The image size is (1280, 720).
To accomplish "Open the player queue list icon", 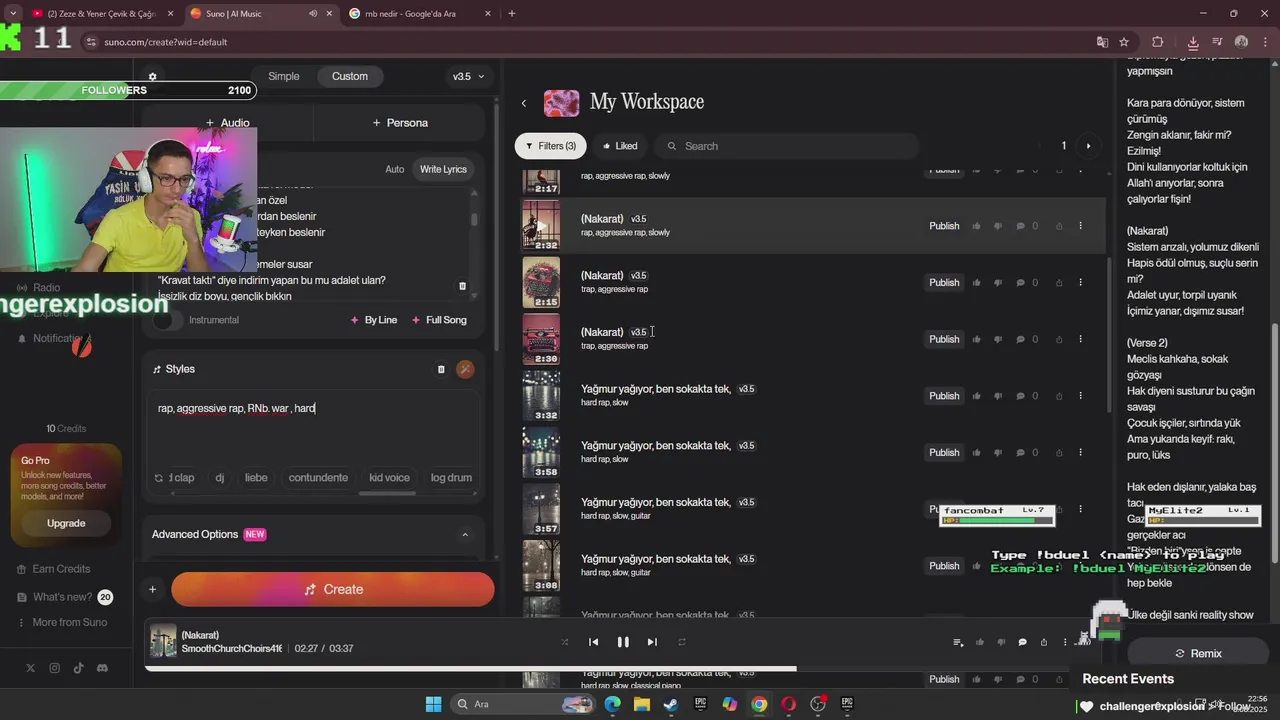I will pos(958,642).
